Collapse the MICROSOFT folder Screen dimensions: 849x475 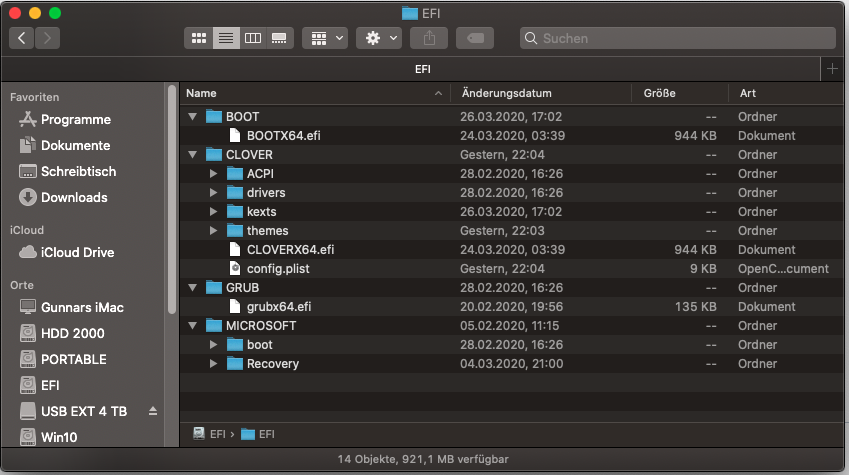[x=192, y=326]
